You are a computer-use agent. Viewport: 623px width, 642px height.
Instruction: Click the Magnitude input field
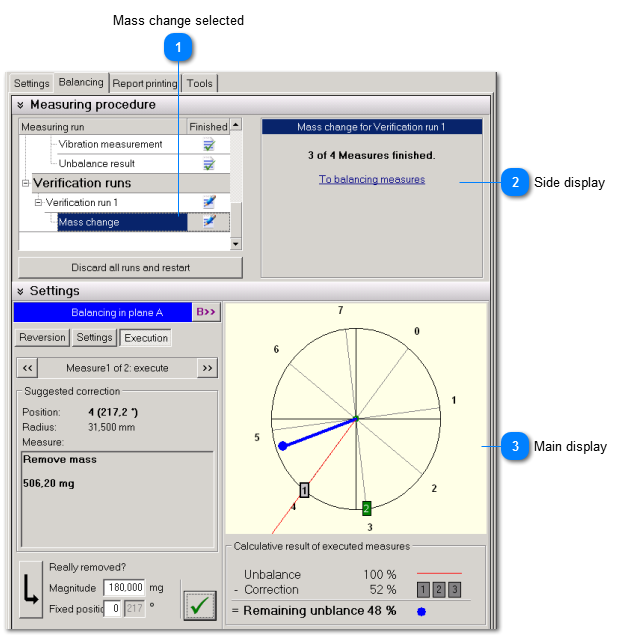click(x=124, y=587)
